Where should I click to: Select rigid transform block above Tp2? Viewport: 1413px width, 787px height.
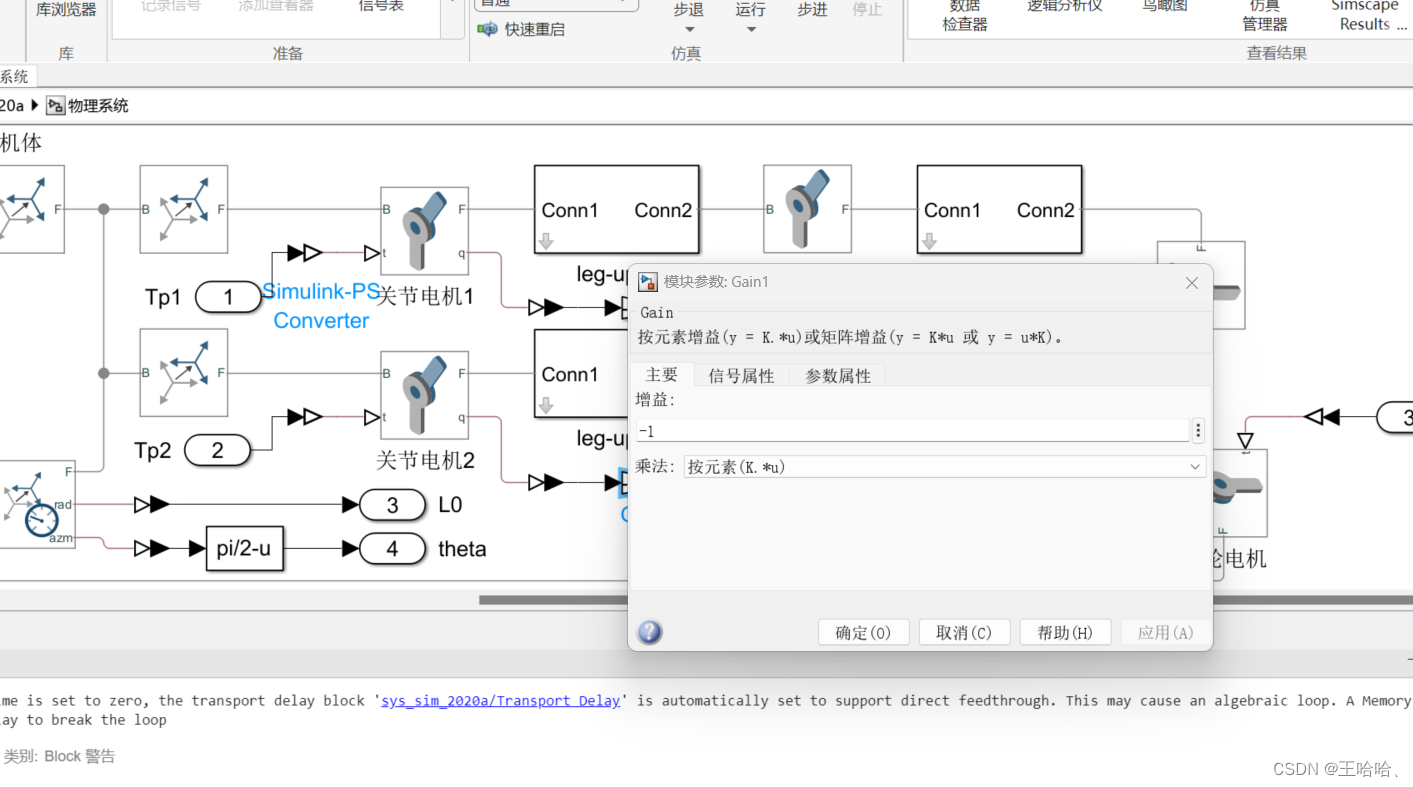[184, 373]
